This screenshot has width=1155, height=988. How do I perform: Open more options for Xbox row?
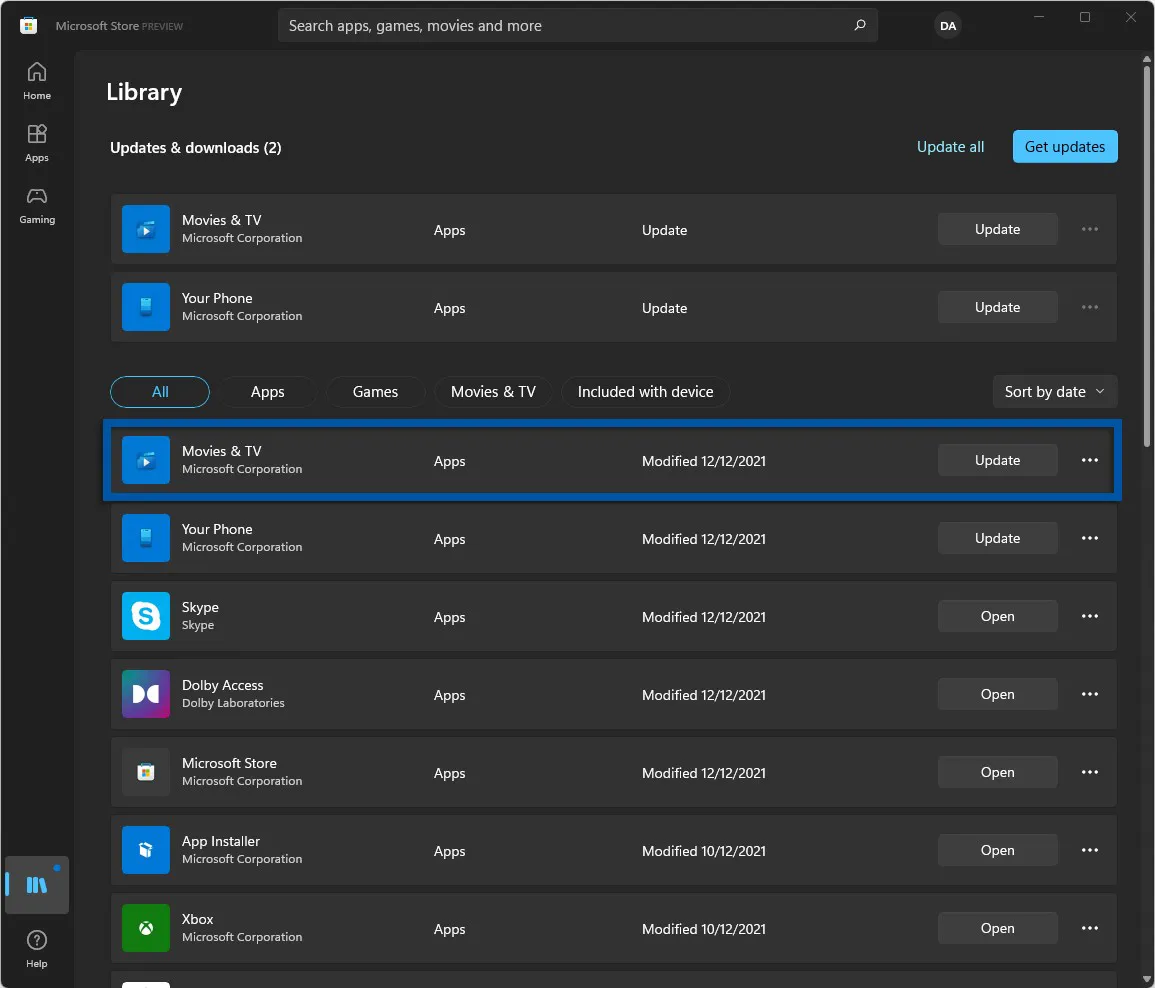[1090, 929]
